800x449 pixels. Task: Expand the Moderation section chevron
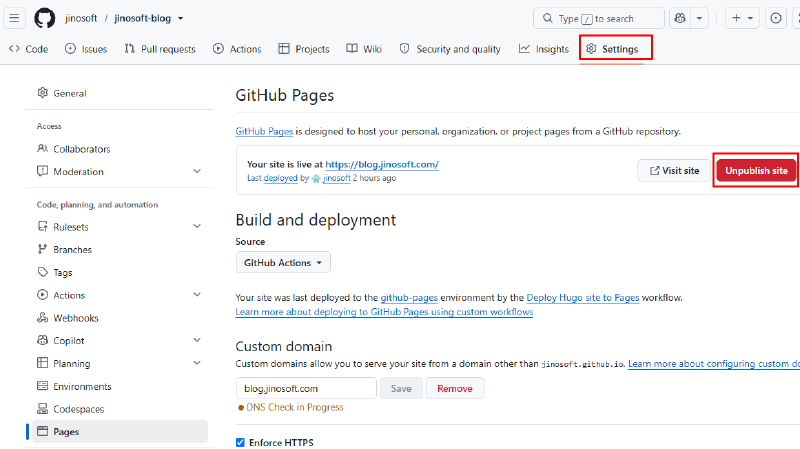coord(197,171)
